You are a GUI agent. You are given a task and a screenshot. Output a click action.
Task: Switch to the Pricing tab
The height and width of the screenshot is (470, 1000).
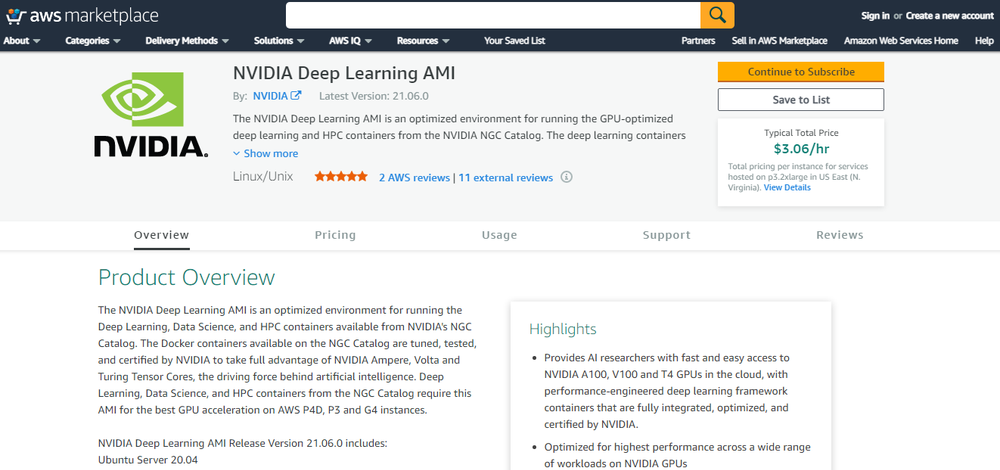coord(335,235)
